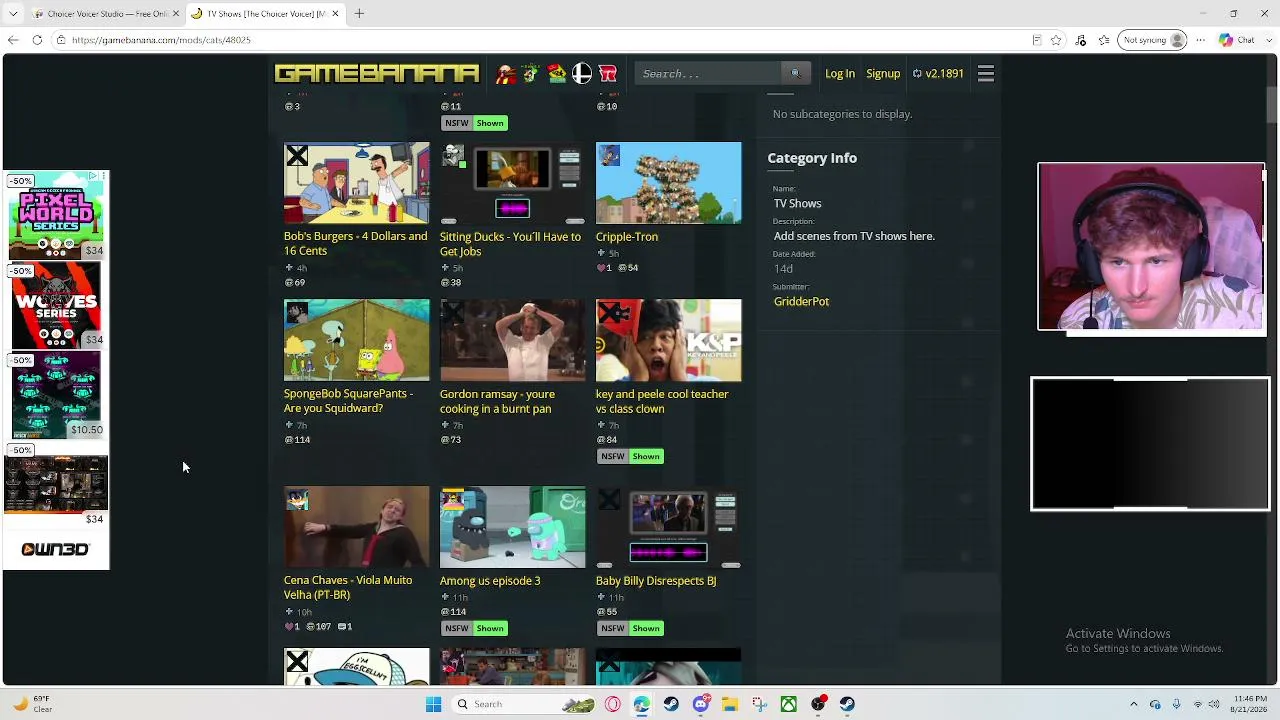Open the SpongeBob Squidward thumbnail image
This screenshot has height=720, width=1280.
(x=357, y=340)
